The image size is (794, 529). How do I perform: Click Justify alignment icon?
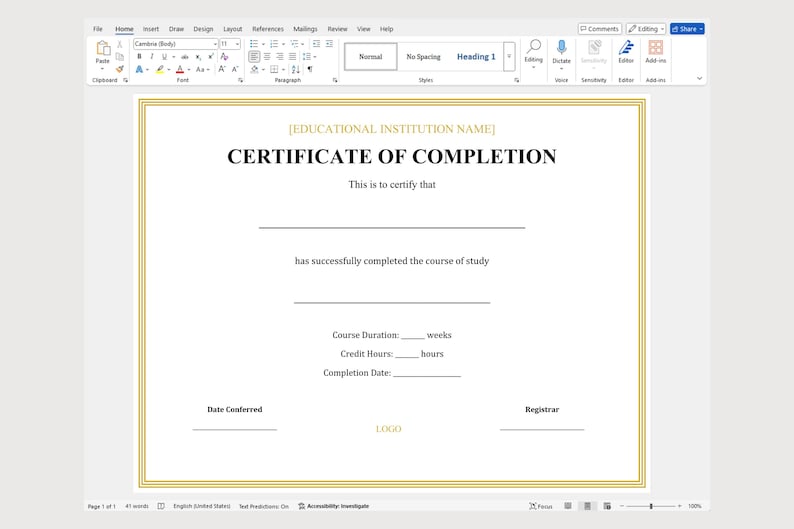[x=292, y=57]
